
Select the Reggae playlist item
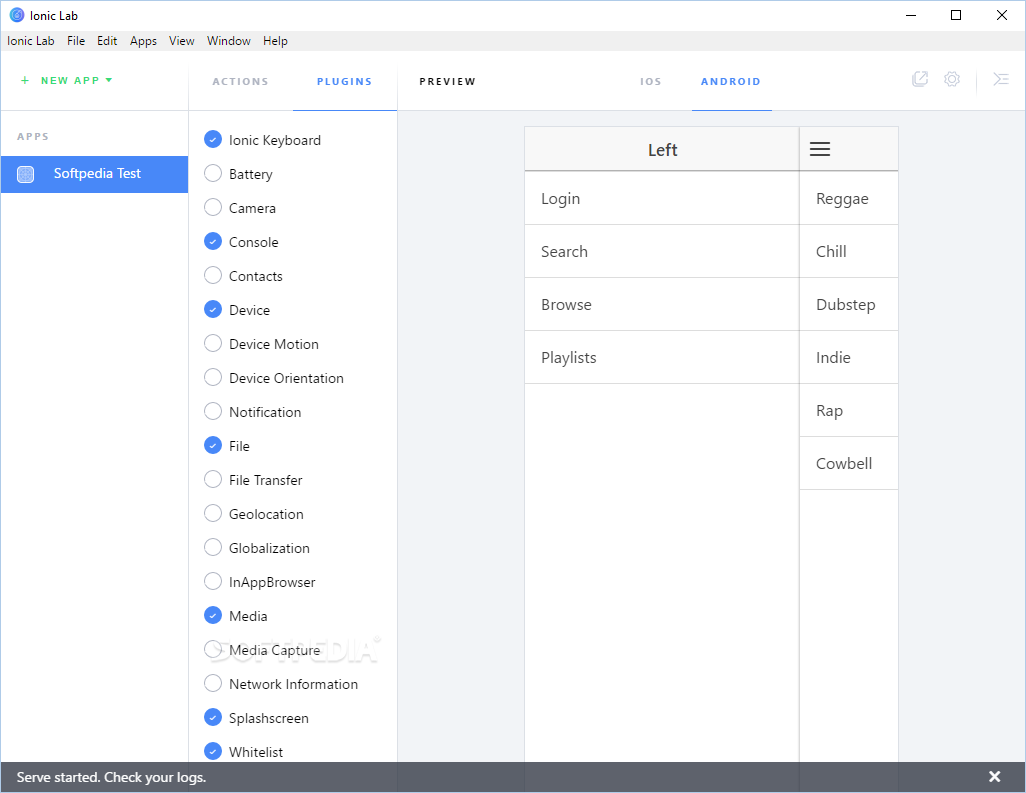tap(849, 198)
